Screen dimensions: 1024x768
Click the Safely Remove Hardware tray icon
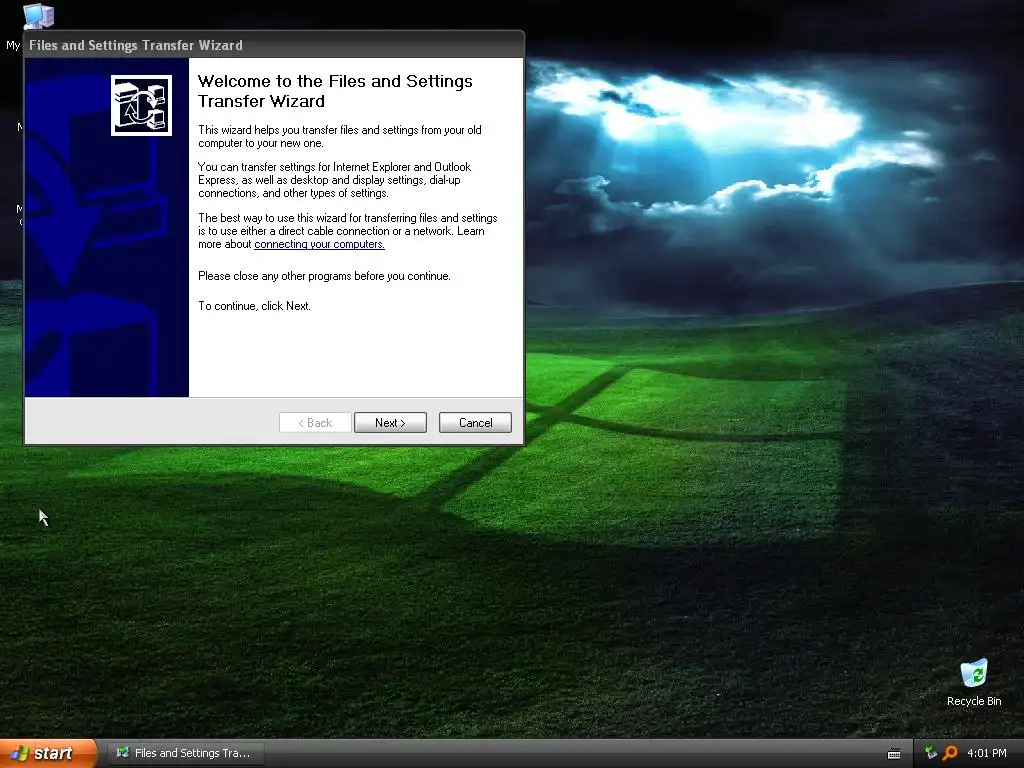point(931,753)
